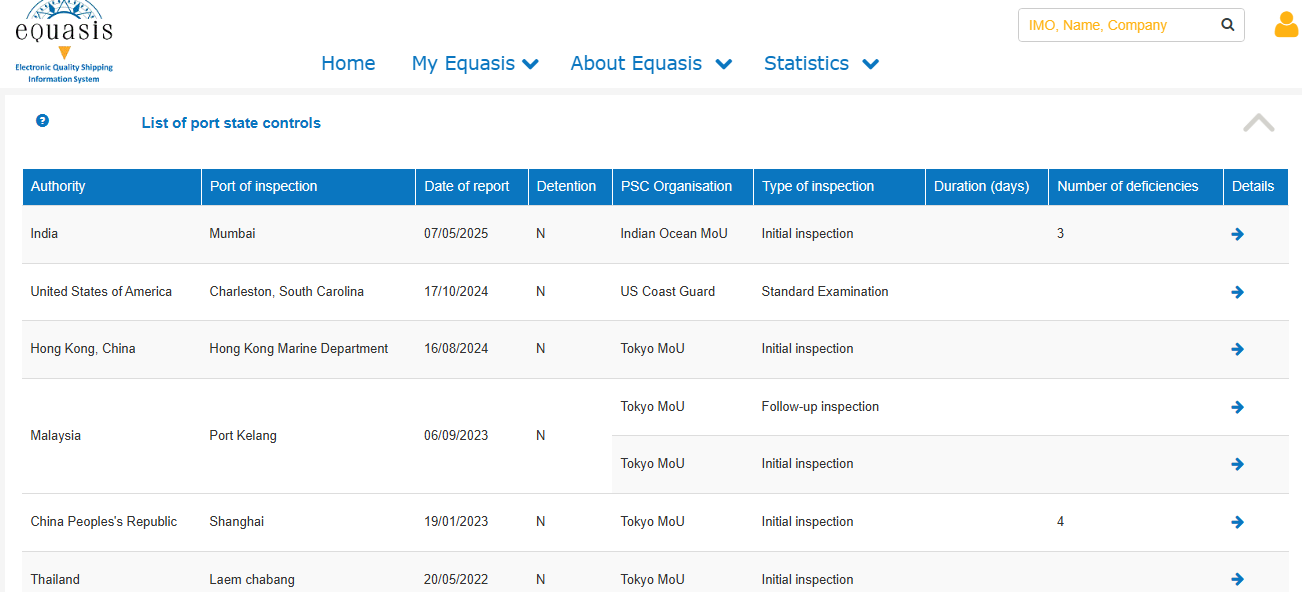Collapse the port state controls list

[1258, 123]
